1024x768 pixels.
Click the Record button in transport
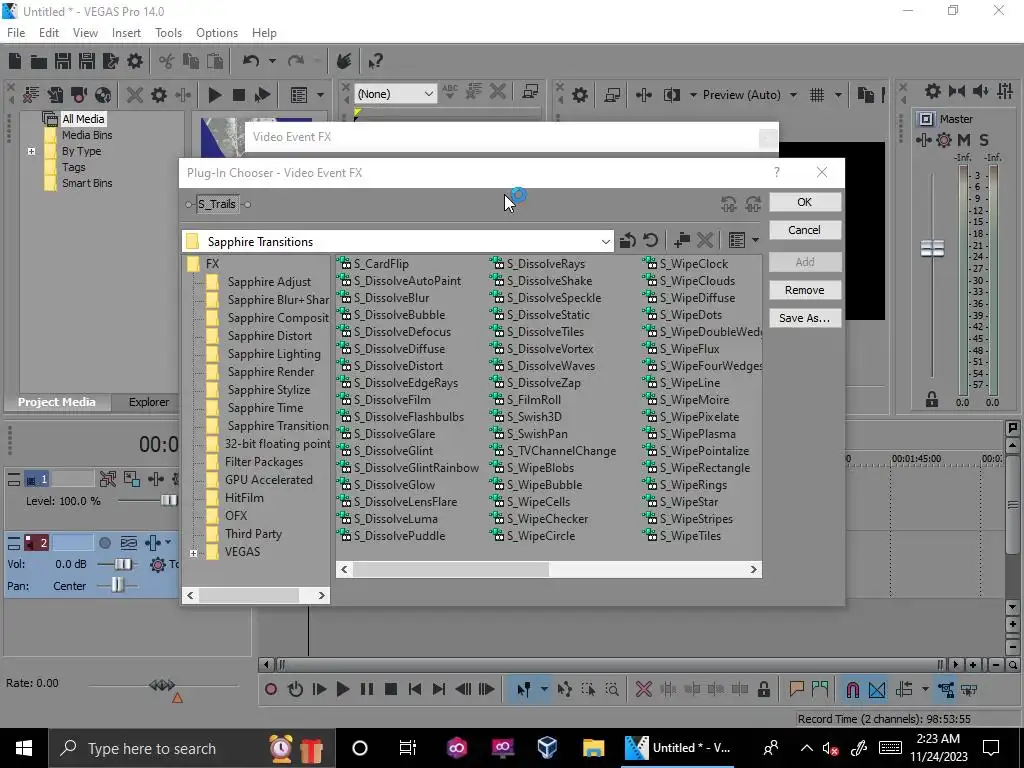[271, 689]
